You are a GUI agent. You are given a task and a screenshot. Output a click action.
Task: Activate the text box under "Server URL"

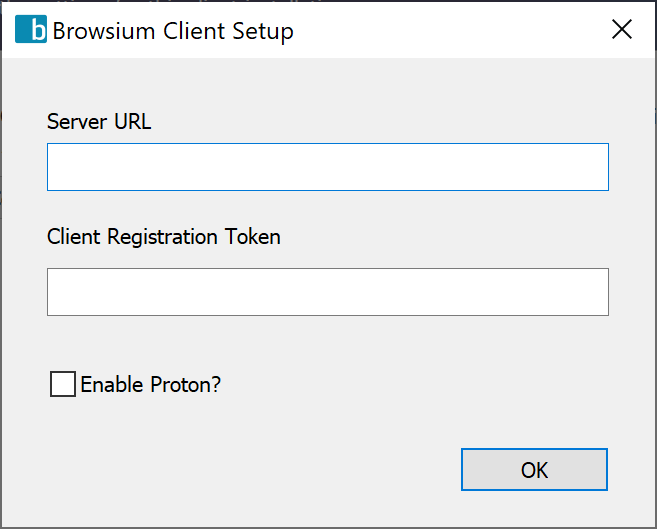point(327,167)
